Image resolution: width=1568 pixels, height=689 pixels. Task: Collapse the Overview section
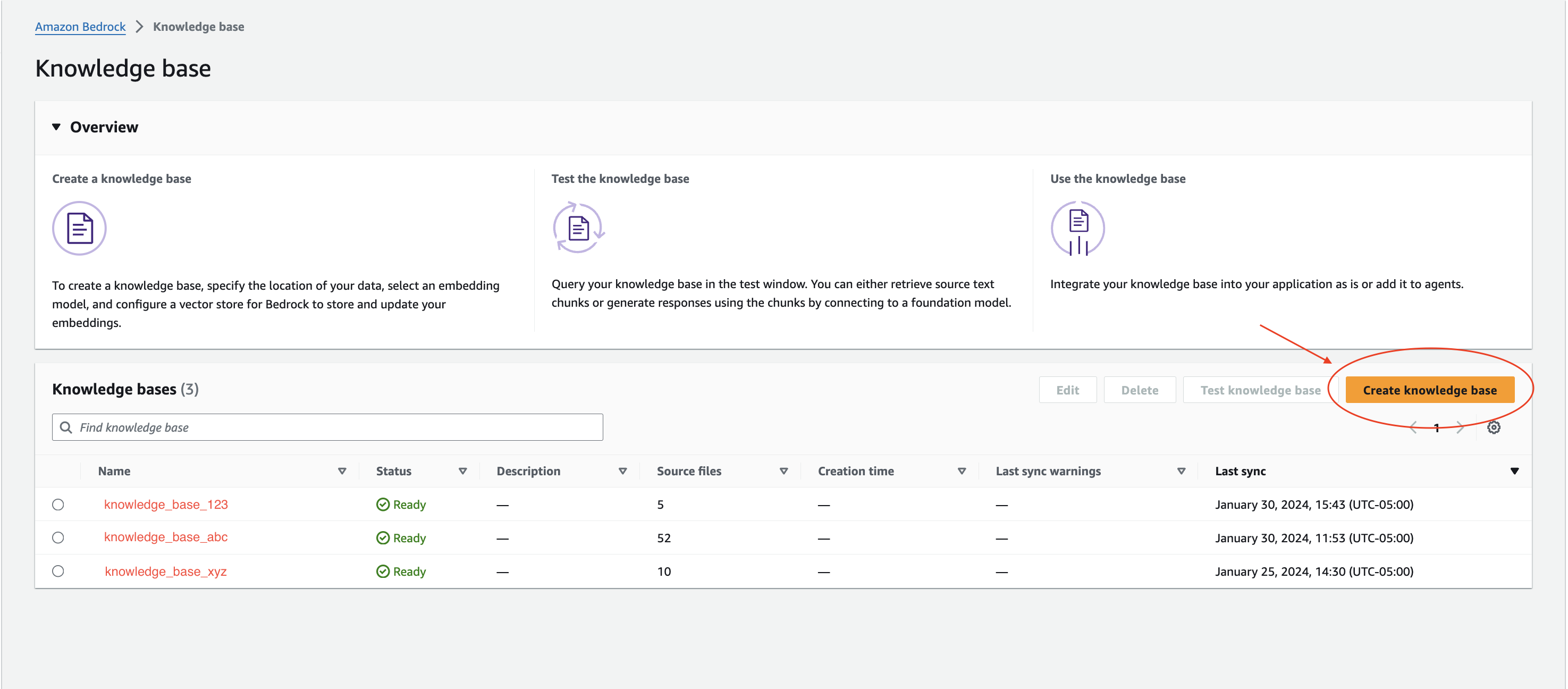click(x=56, y=127)
